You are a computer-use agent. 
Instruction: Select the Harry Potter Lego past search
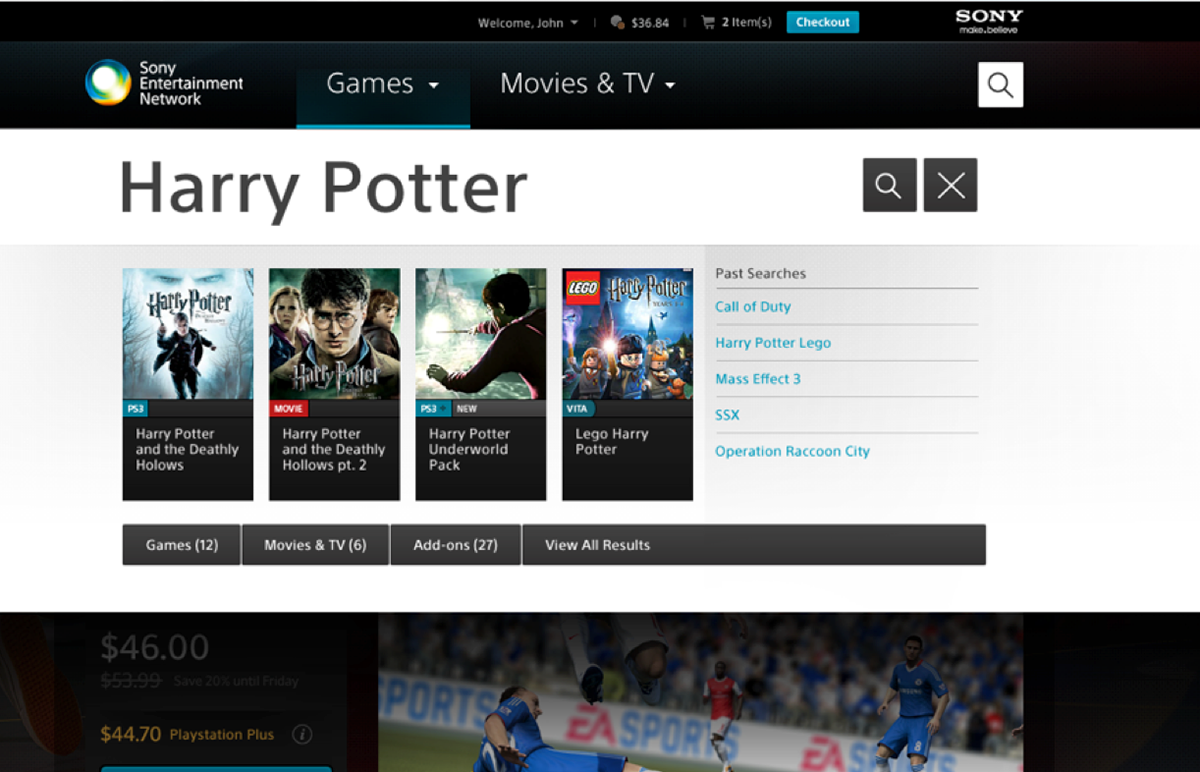(773, 343)
